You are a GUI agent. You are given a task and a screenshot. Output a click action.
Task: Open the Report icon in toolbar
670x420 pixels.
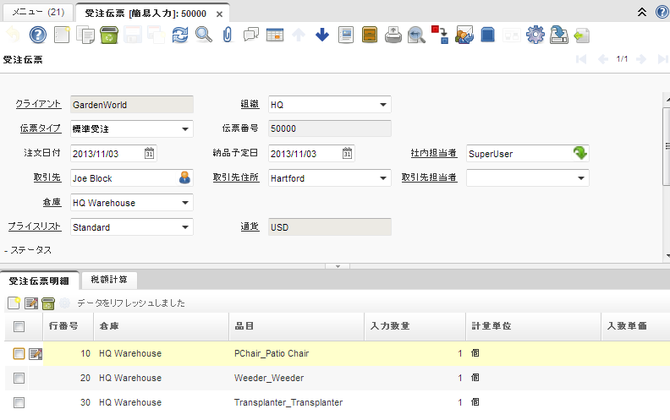click(x=346, y=35)
